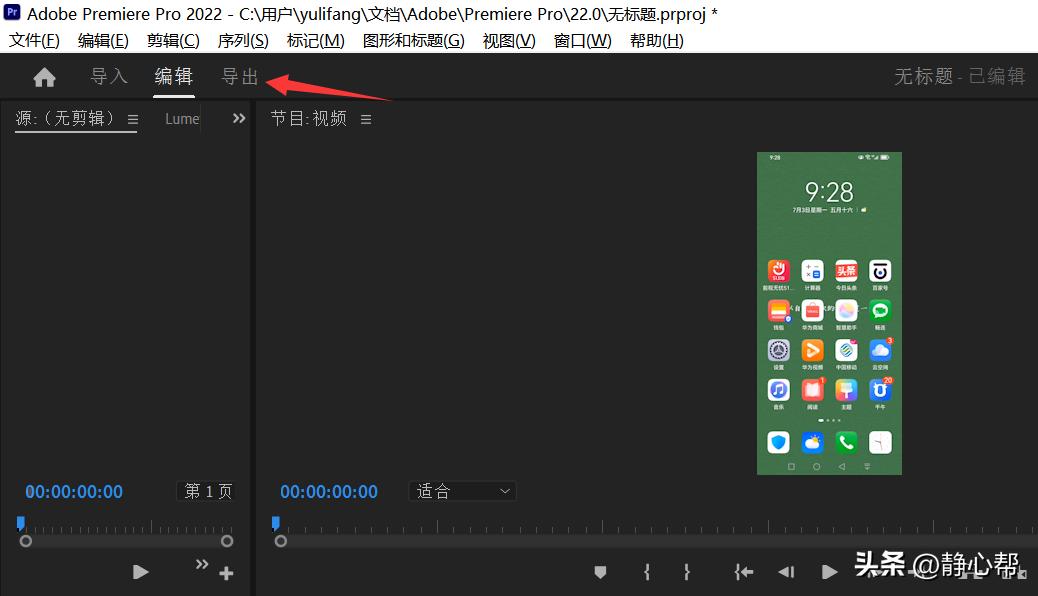Open the 帮助(H) menu

click(x=657, y=41)
